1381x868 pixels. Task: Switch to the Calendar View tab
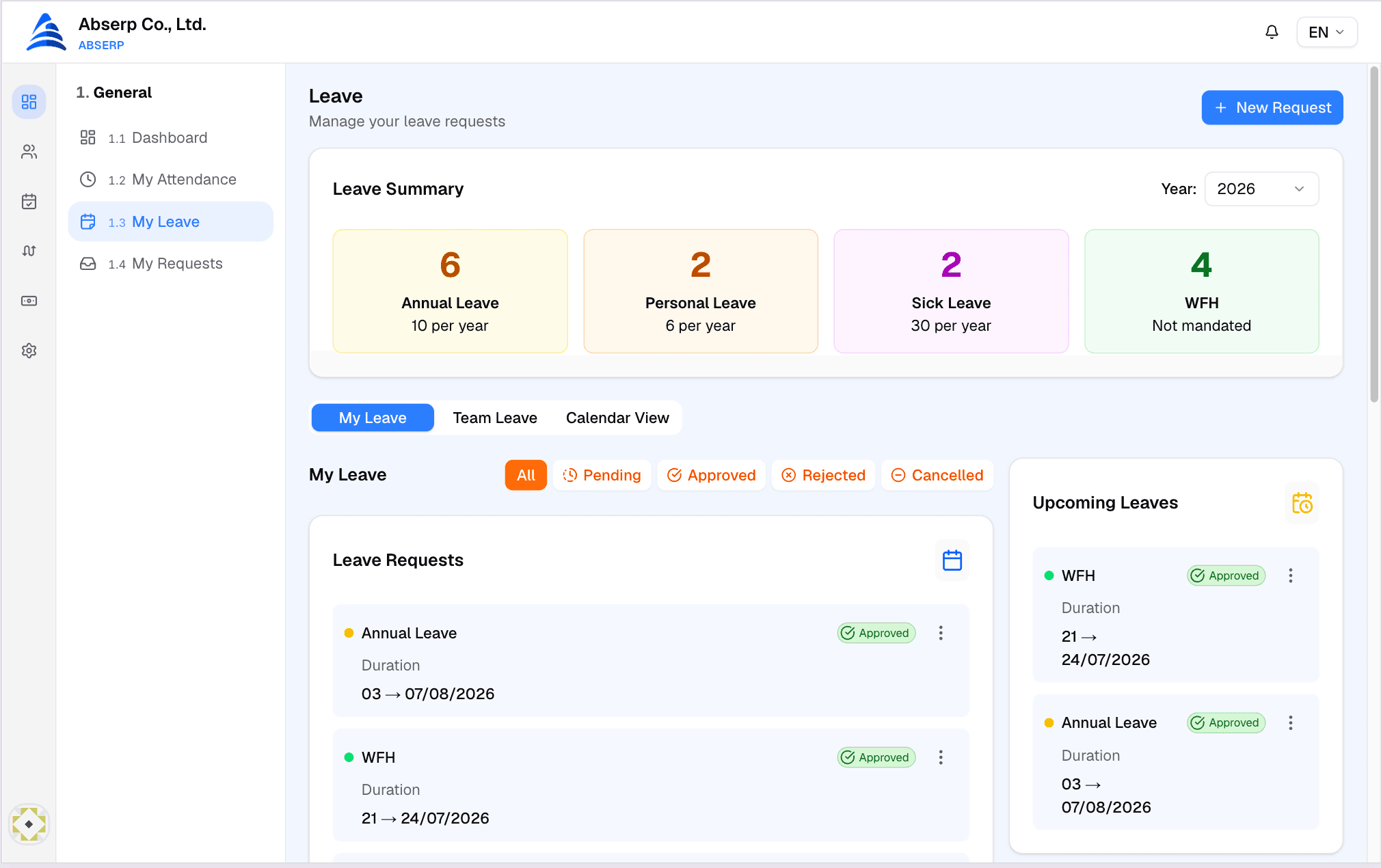tap(617, 418)
